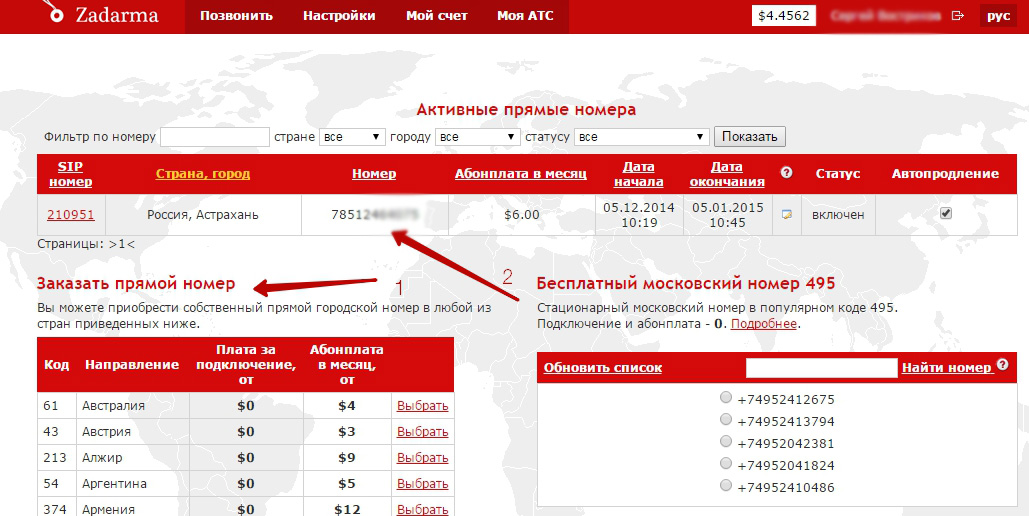Select radio button for +74952041824

pos(725,463)
